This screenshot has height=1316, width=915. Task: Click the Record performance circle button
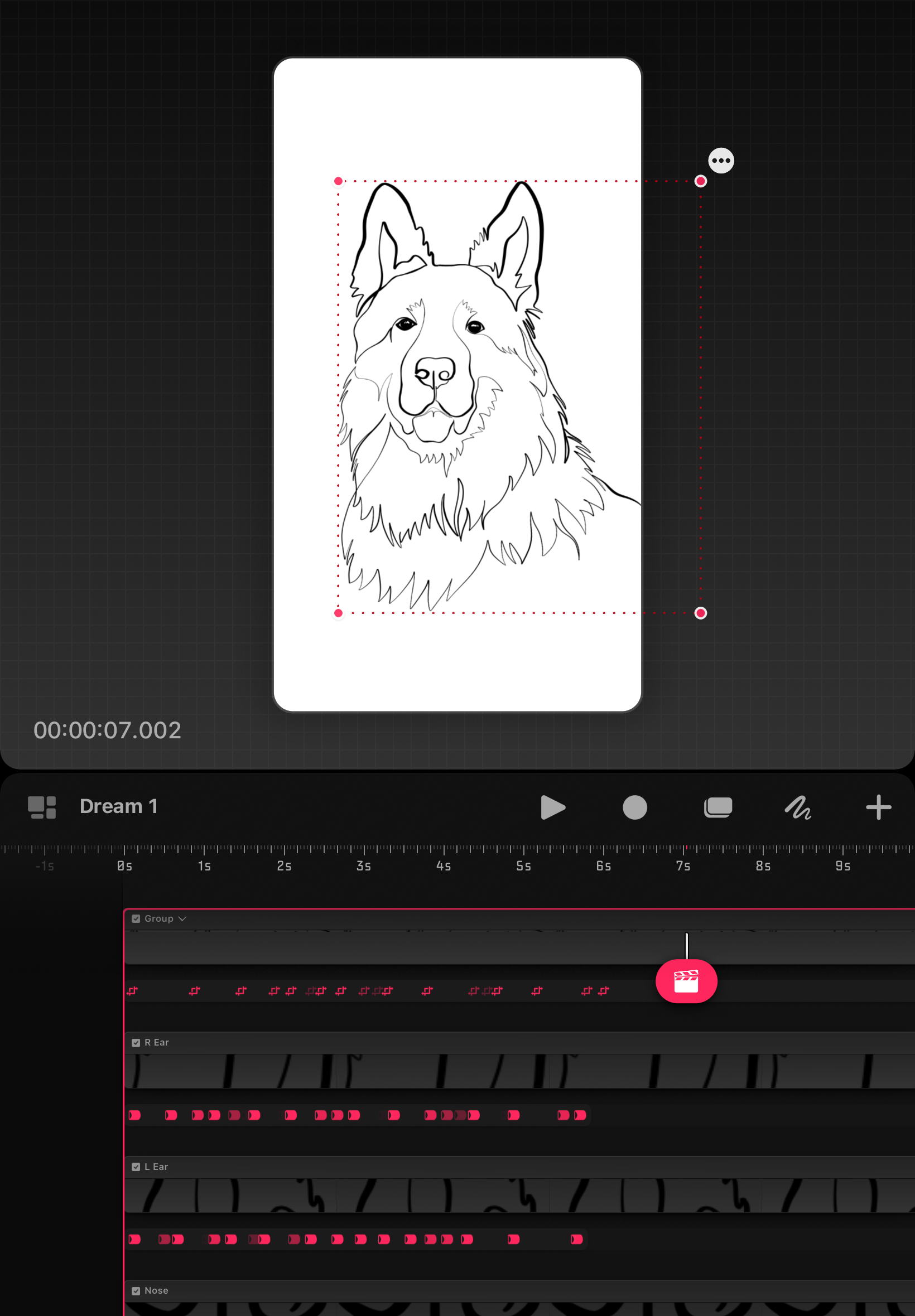[635, 807]
